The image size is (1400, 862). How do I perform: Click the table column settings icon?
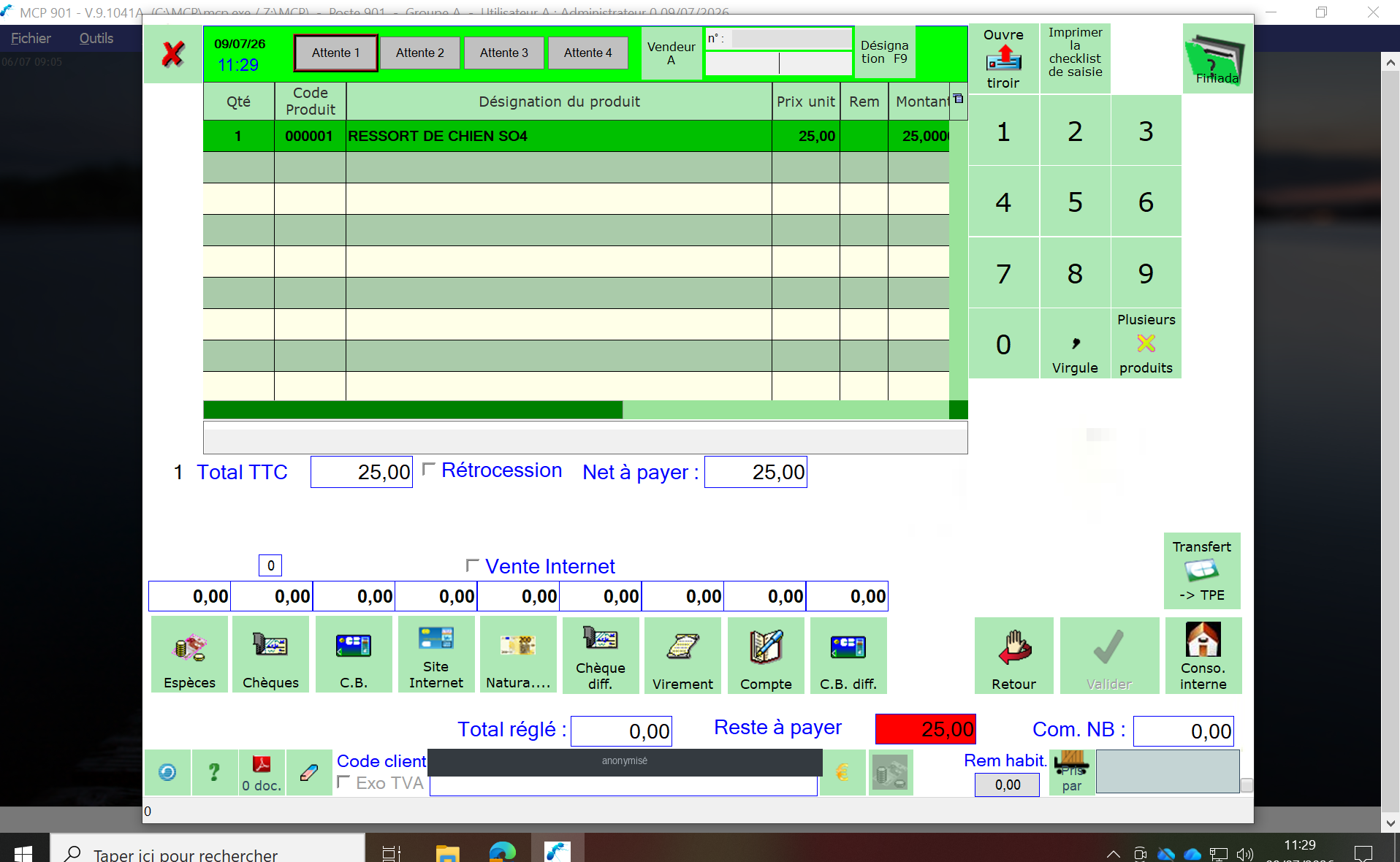[x=958, y=99]
